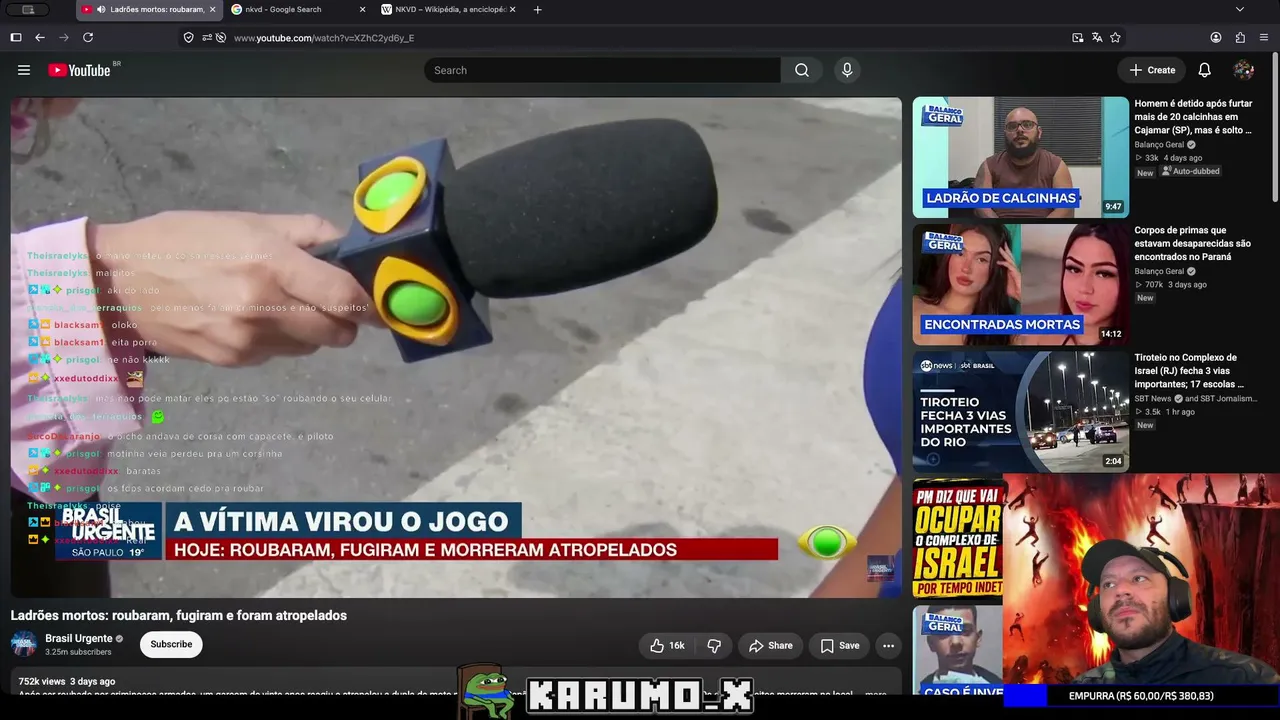Open the 'Tiroteio fecha 3 vias' thumbnail

click(x=1020, y=411)
